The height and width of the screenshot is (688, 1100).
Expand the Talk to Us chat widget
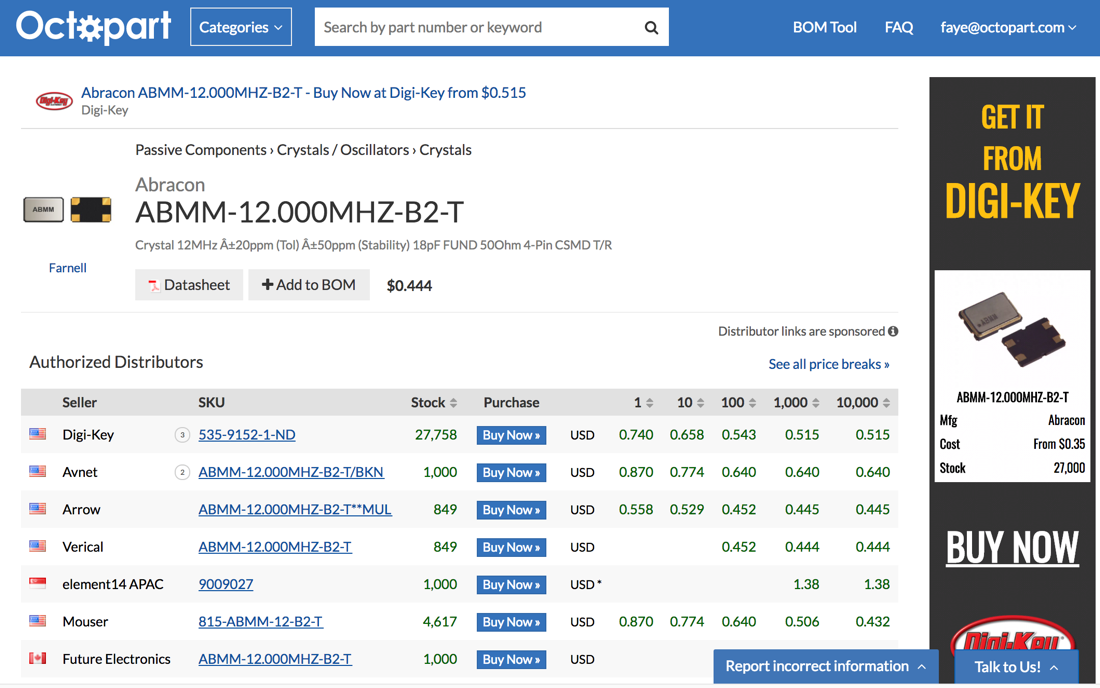pos(1016,666)
